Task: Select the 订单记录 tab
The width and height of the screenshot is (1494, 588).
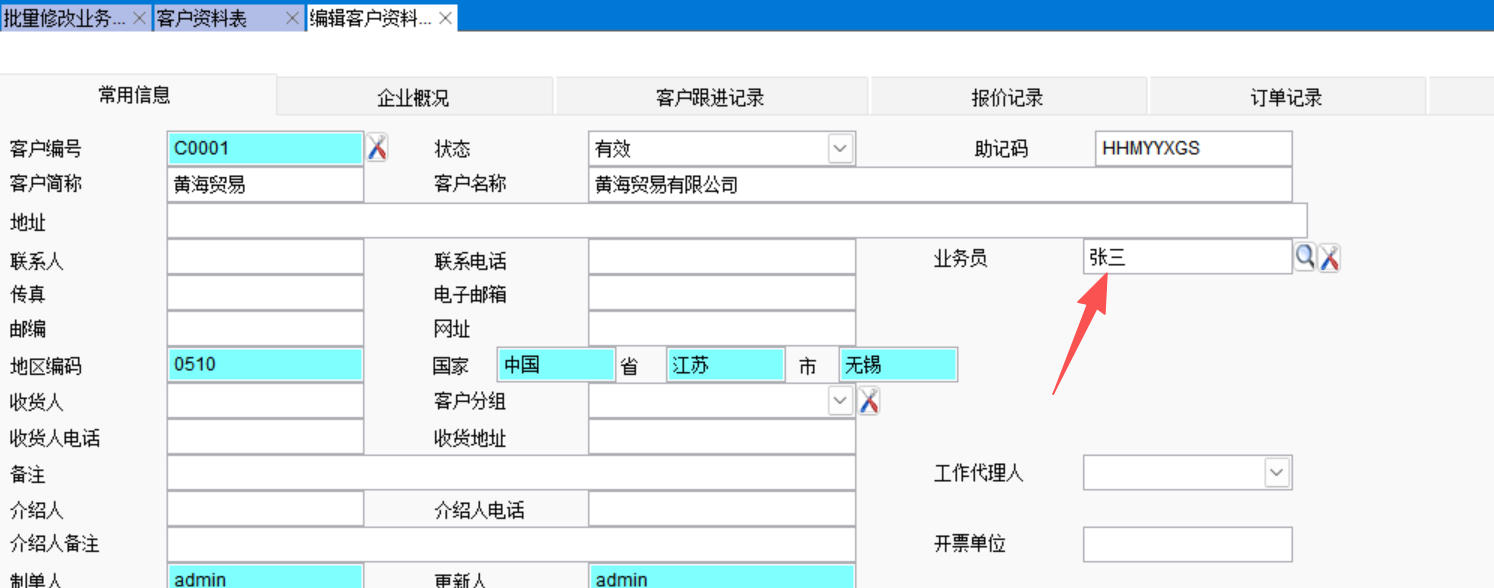Action: [1286, 98]
